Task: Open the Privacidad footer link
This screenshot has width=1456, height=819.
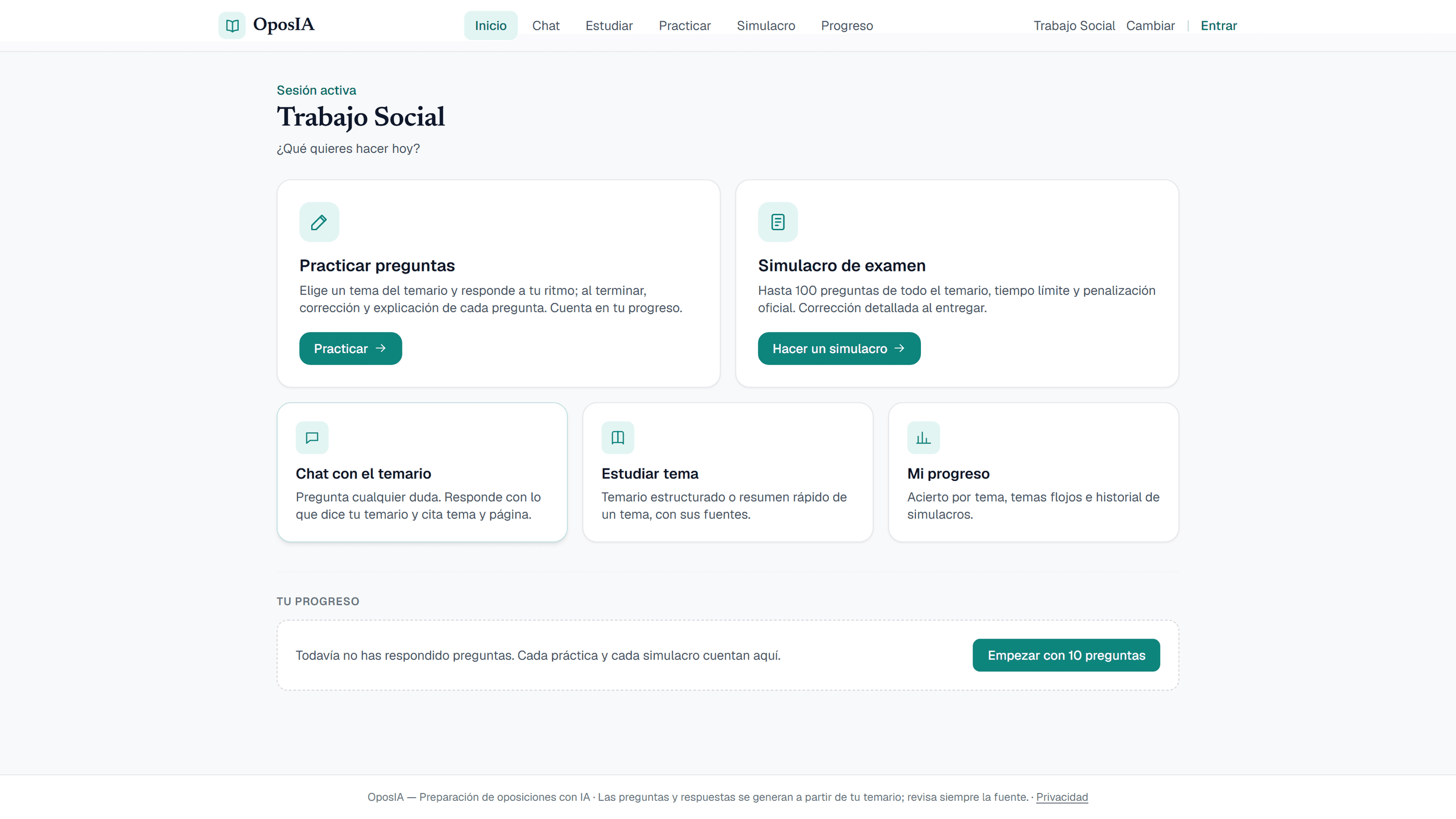Action: coord(1061,797)
